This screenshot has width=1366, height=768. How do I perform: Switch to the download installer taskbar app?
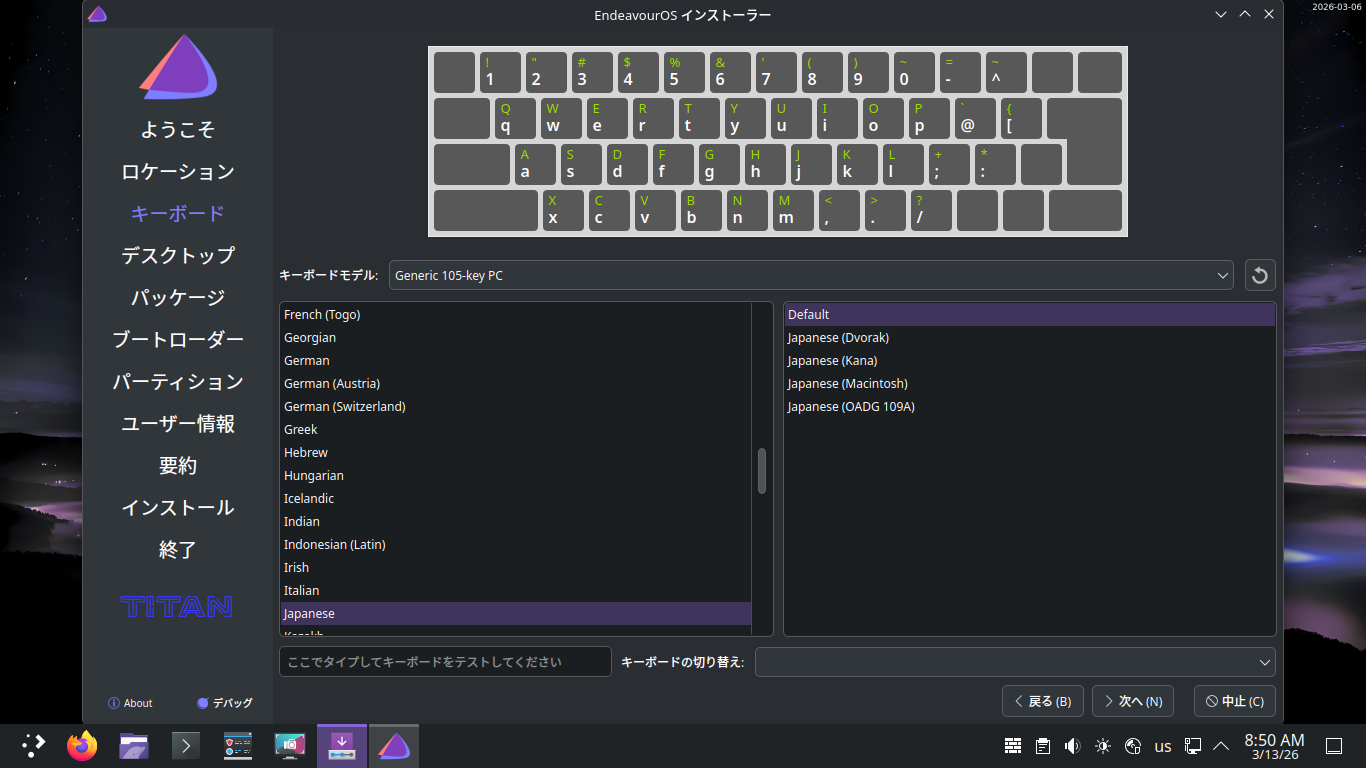[342, 746]
